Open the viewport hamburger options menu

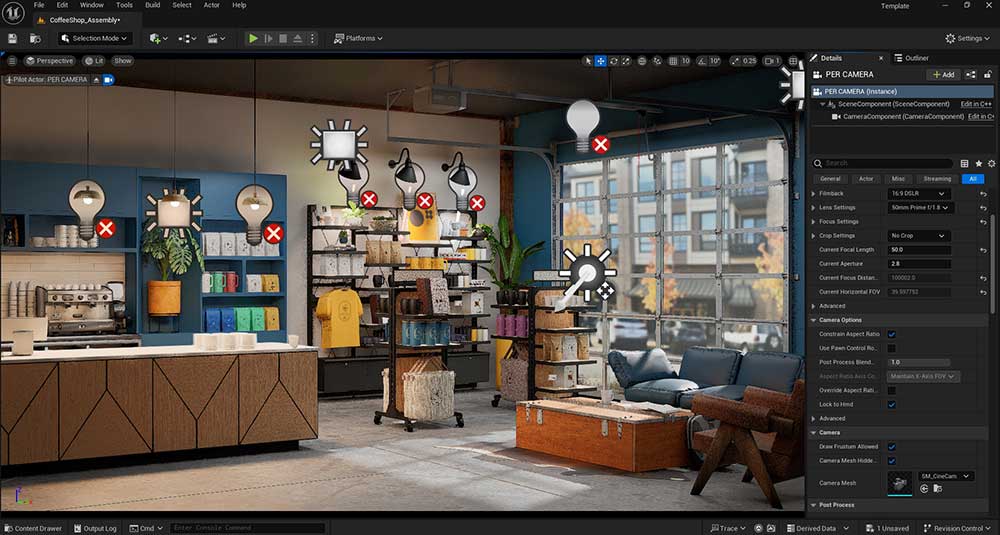[11, 61]
